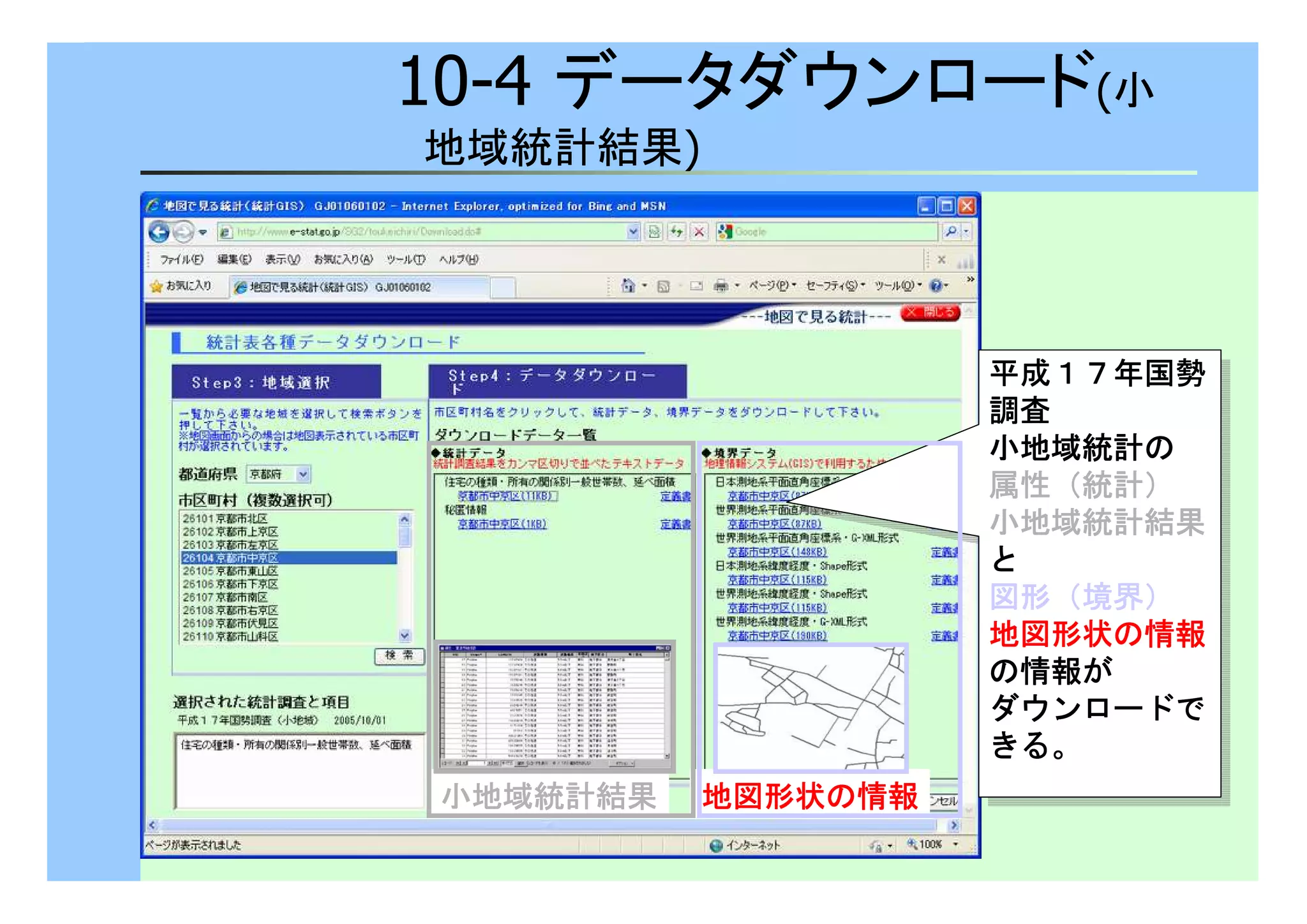The height and width of the screenshot is (924, 1307).
Task: Open a new blank tab
Action: pyautogui.click(x=503, y=288)
